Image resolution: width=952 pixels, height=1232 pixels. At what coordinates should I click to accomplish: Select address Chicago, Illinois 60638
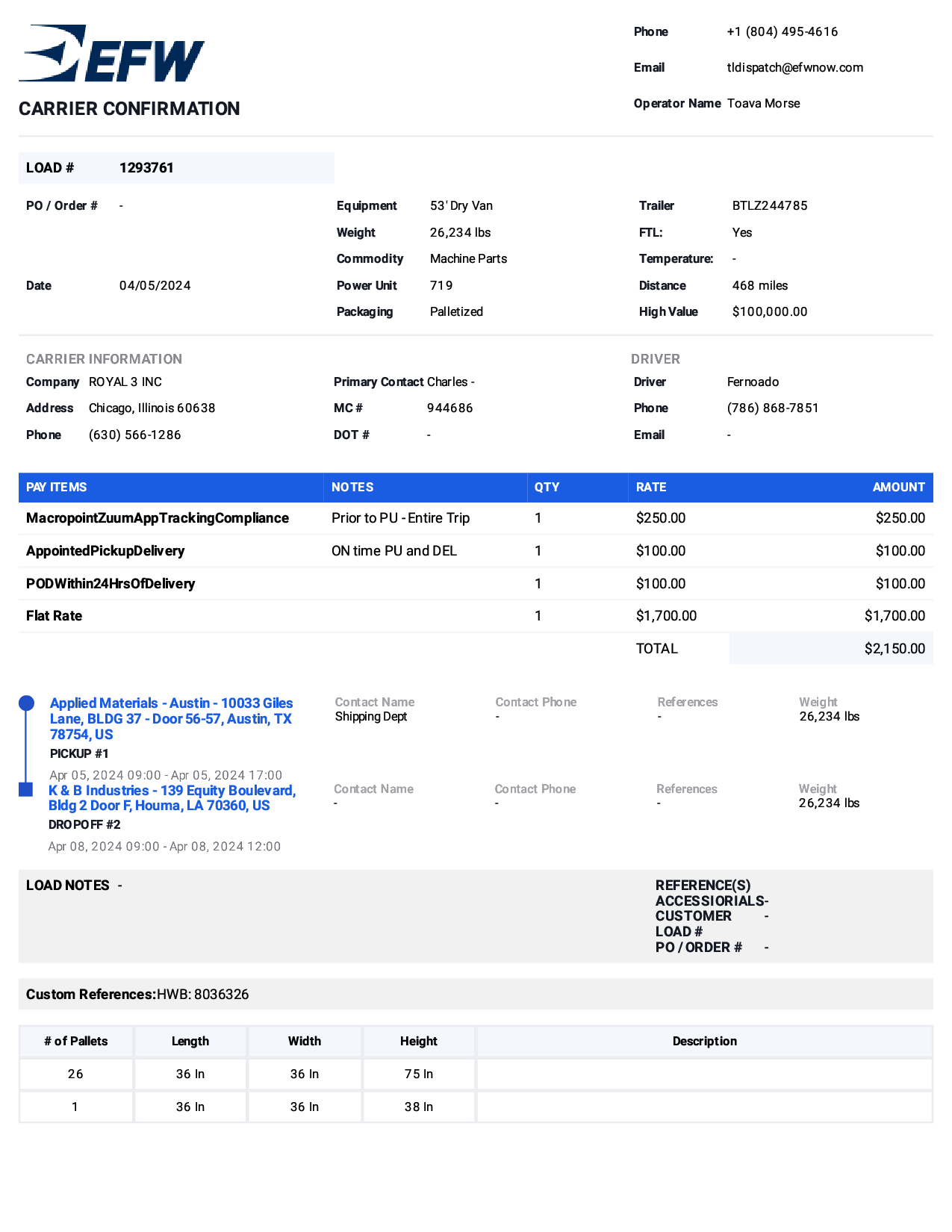[152, 408]
